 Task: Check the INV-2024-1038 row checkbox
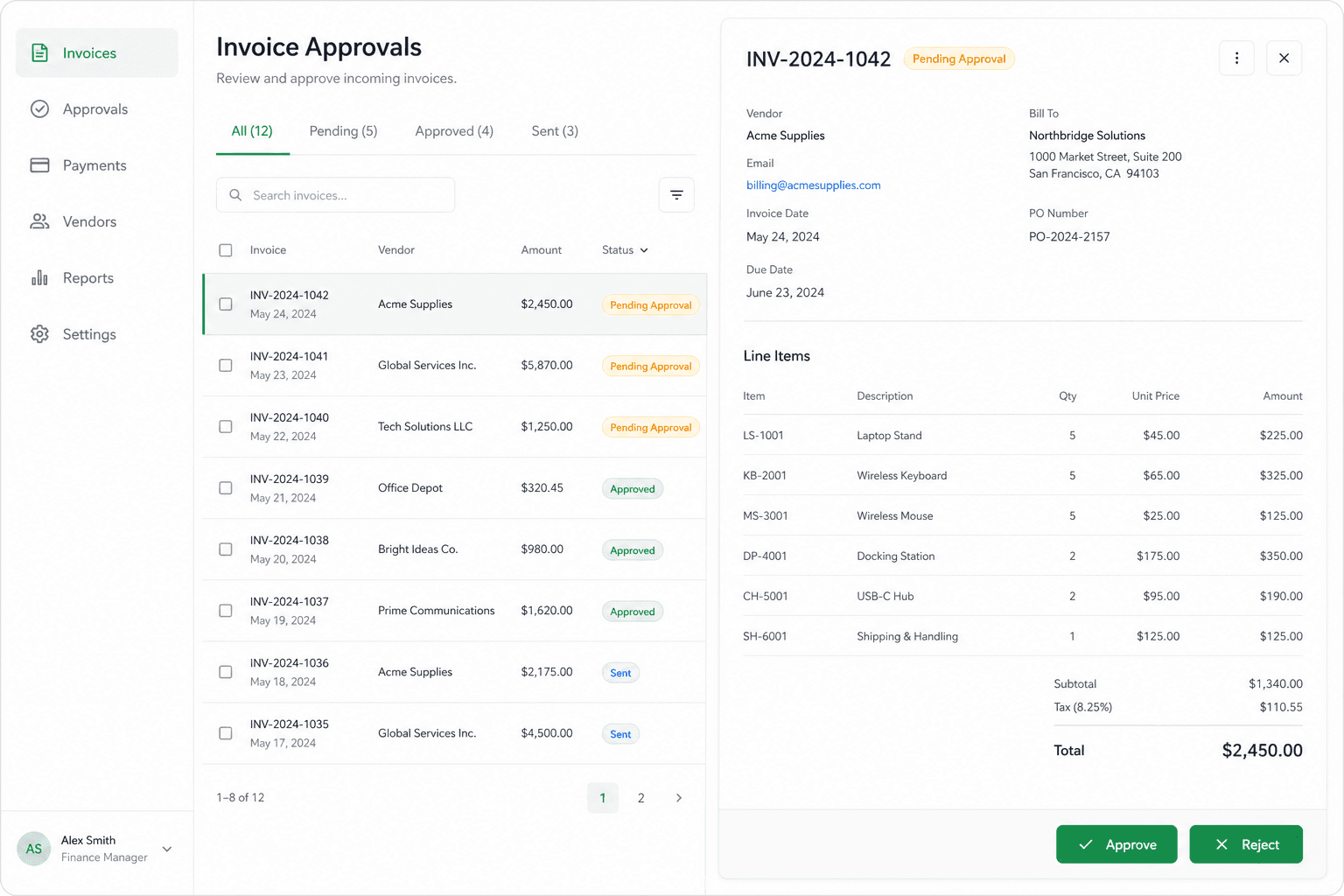(x=226, y=549)
